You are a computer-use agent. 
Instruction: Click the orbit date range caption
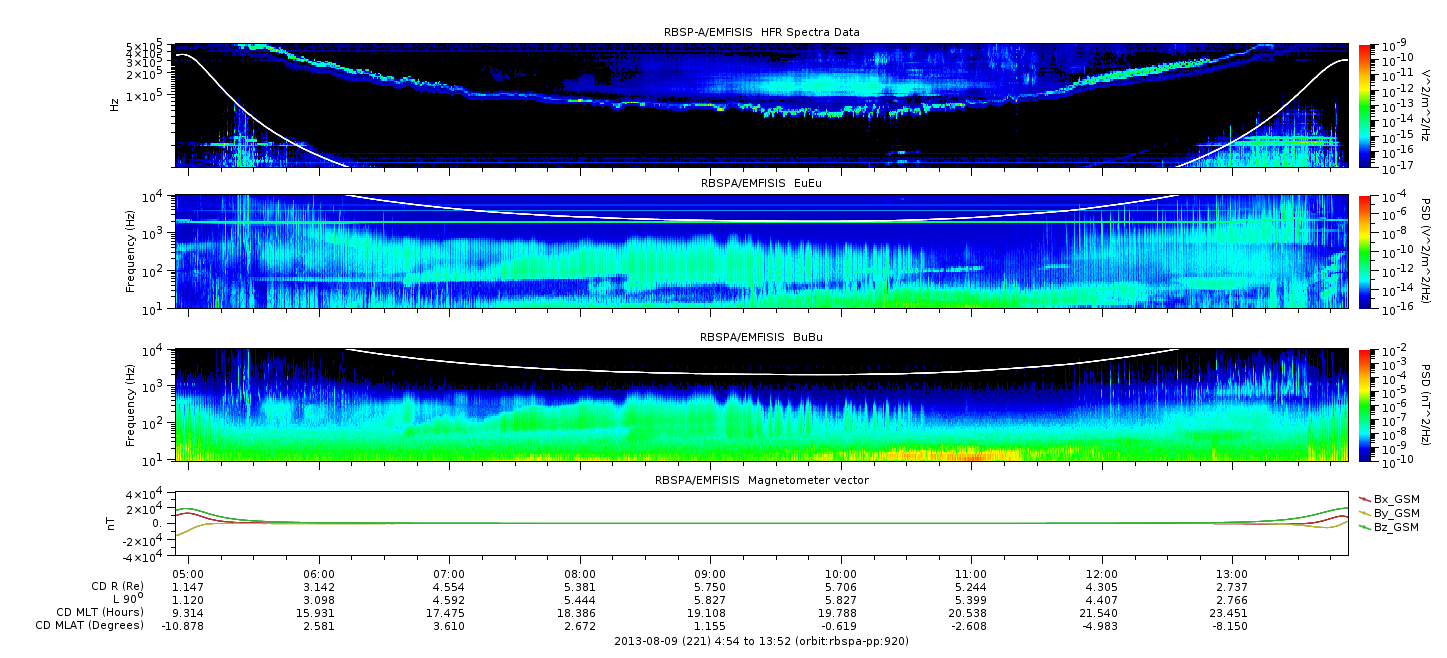tap(761, 641)
